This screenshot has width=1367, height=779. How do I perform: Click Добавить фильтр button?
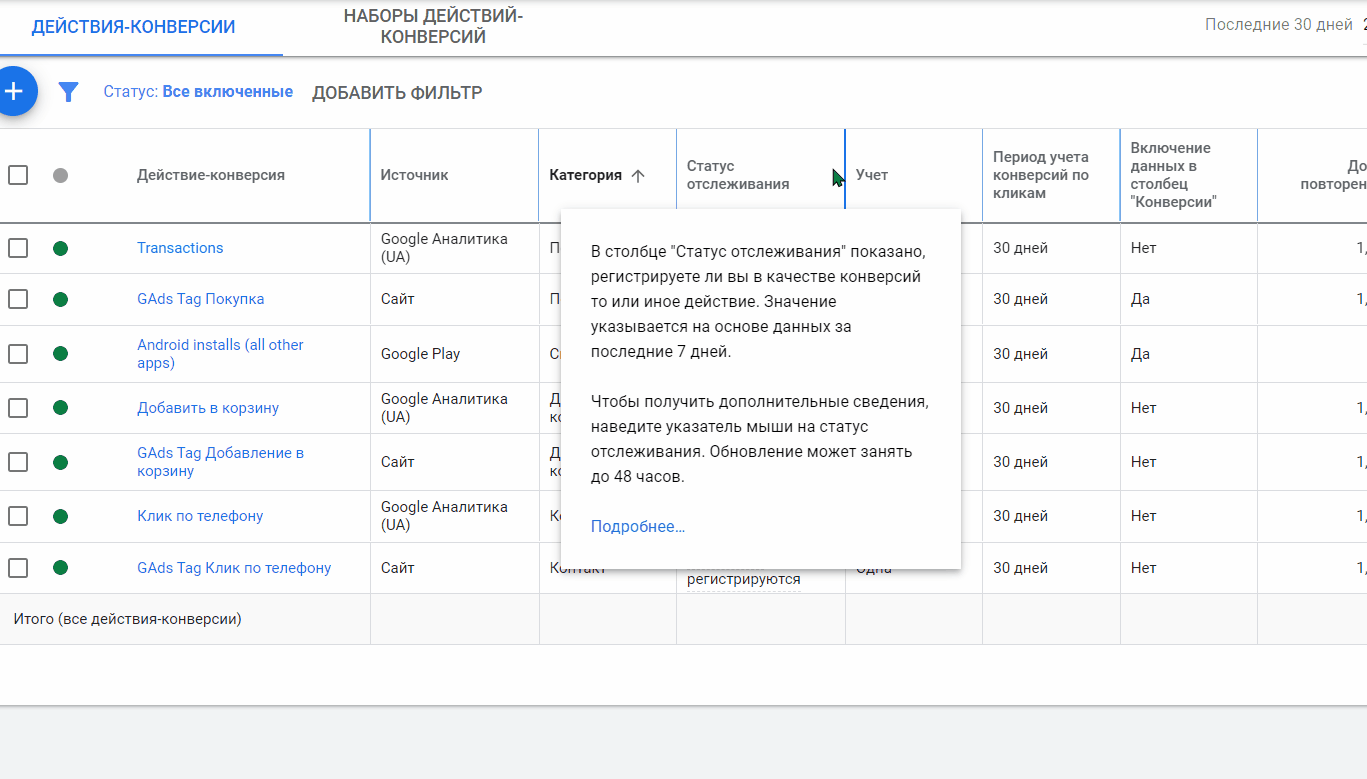click(x=397, y=93)
